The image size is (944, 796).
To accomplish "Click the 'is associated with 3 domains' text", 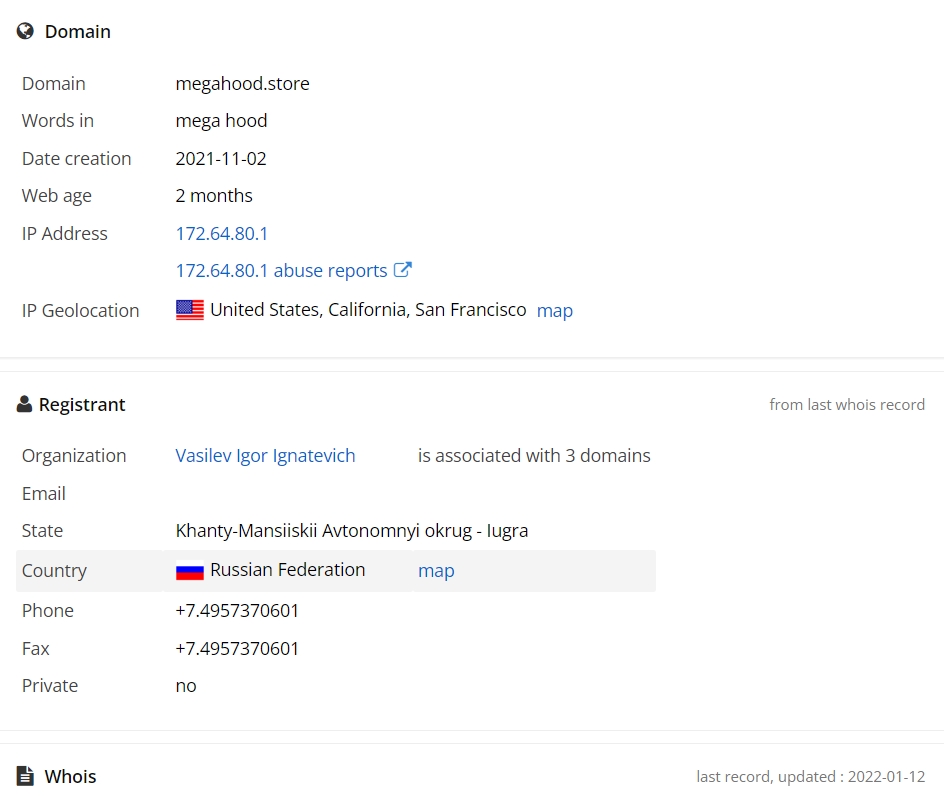I will 534,456.
